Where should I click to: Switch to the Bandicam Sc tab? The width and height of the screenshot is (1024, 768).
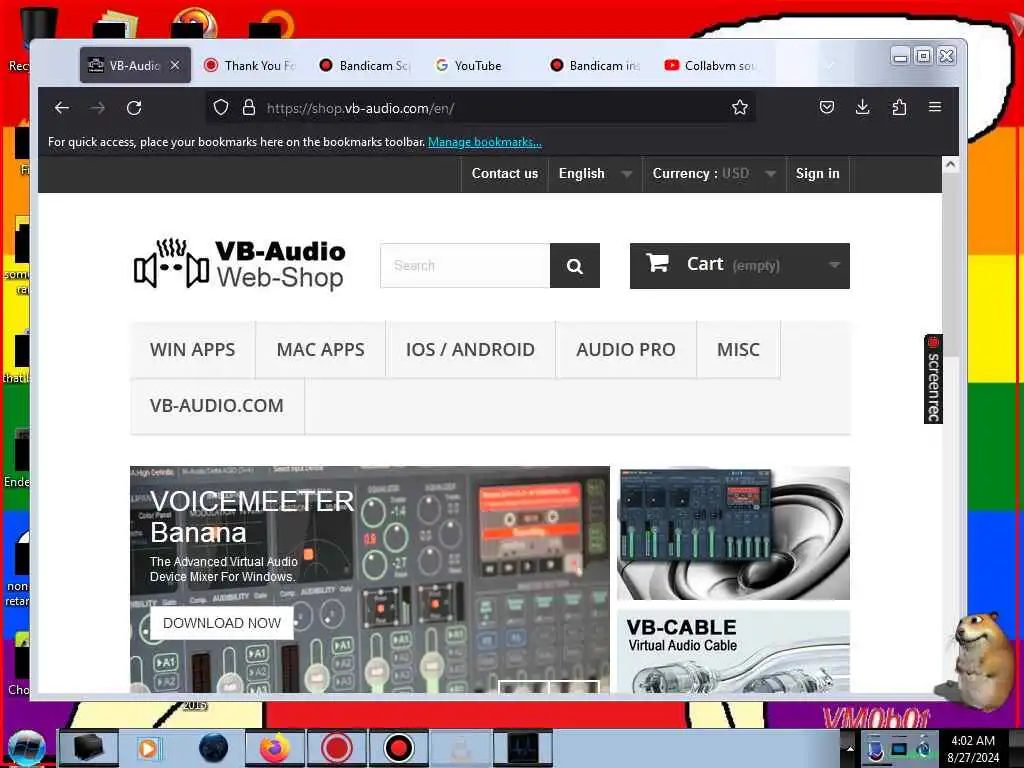366,65
